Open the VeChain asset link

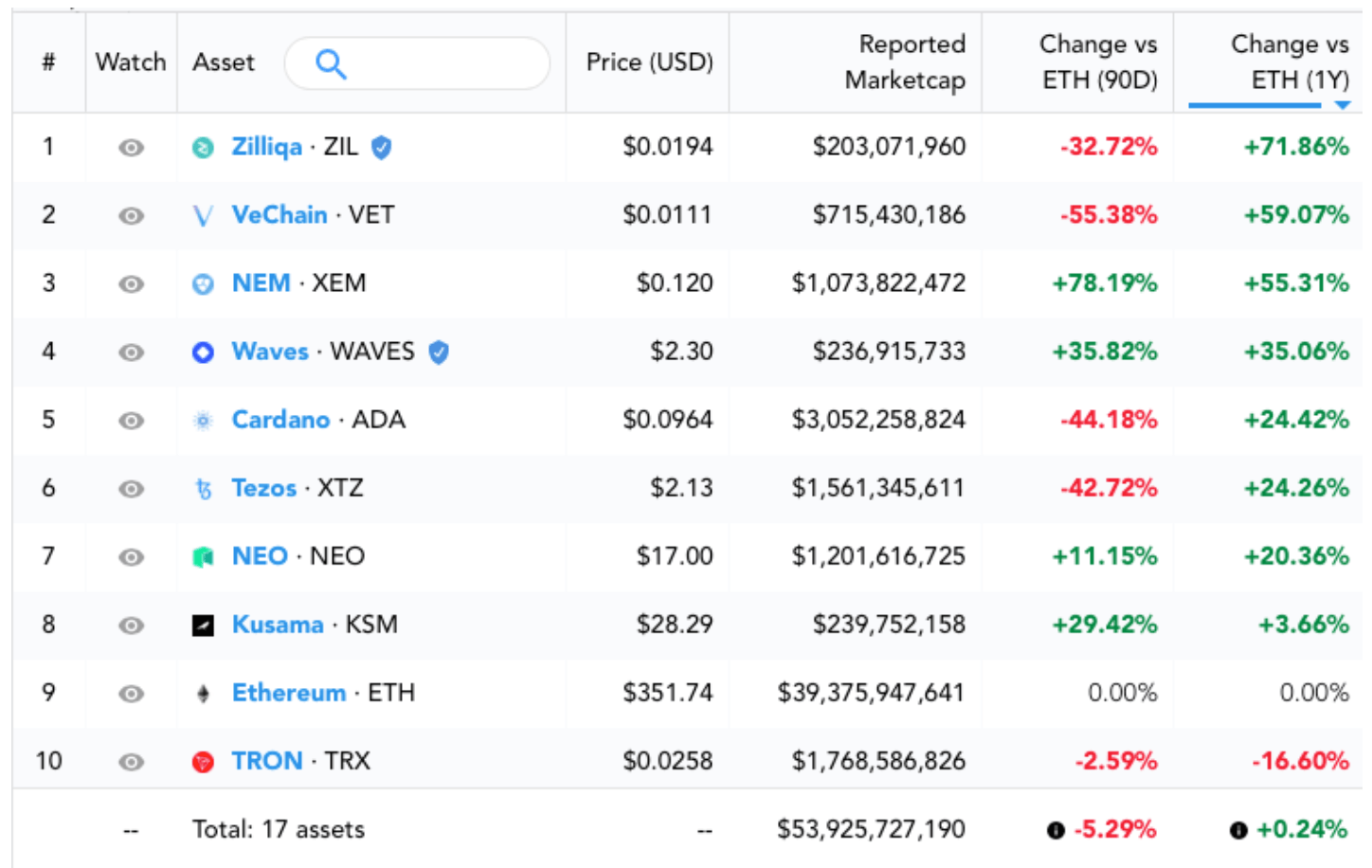(x=280, y=215)
